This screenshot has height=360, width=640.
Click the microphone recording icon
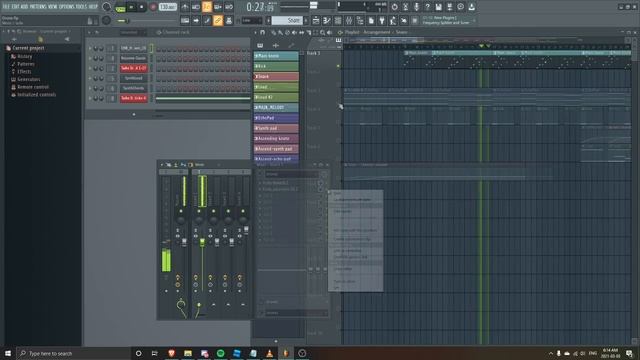tap(416, 7)
